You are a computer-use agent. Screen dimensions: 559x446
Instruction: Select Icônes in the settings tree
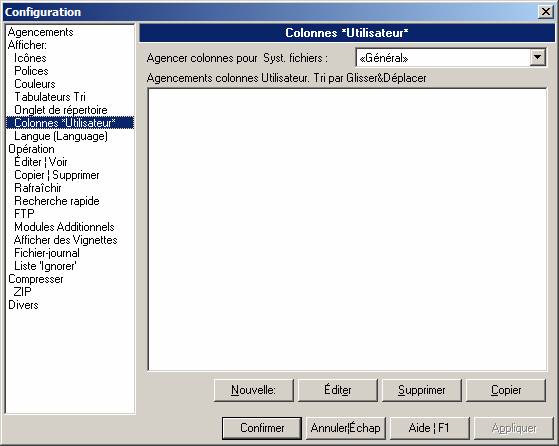click(30, 58)
